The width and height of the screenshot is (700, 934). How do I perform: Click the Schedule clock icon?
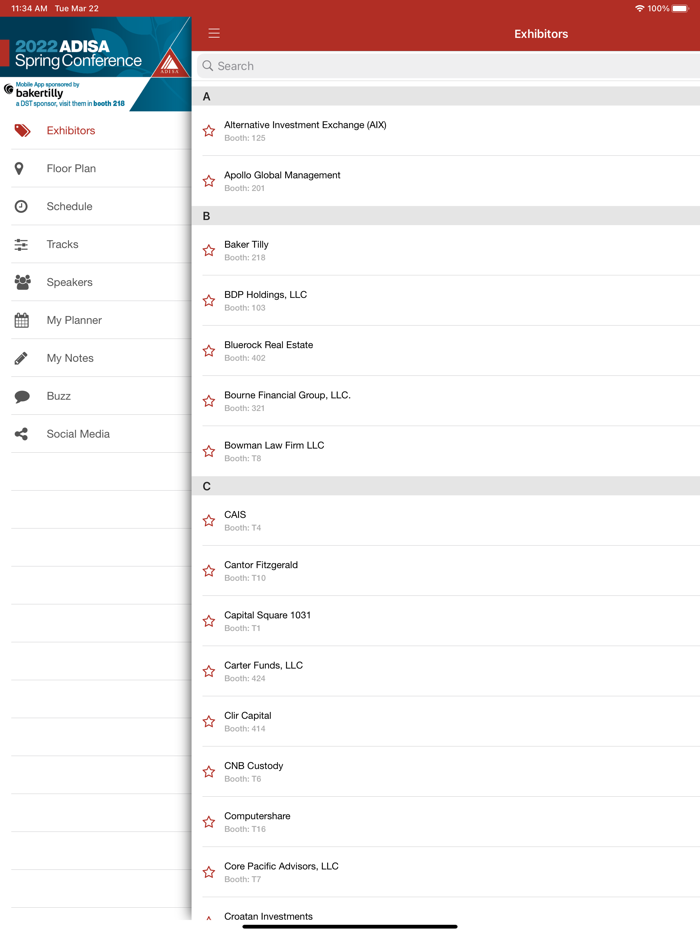click(21, 206)
